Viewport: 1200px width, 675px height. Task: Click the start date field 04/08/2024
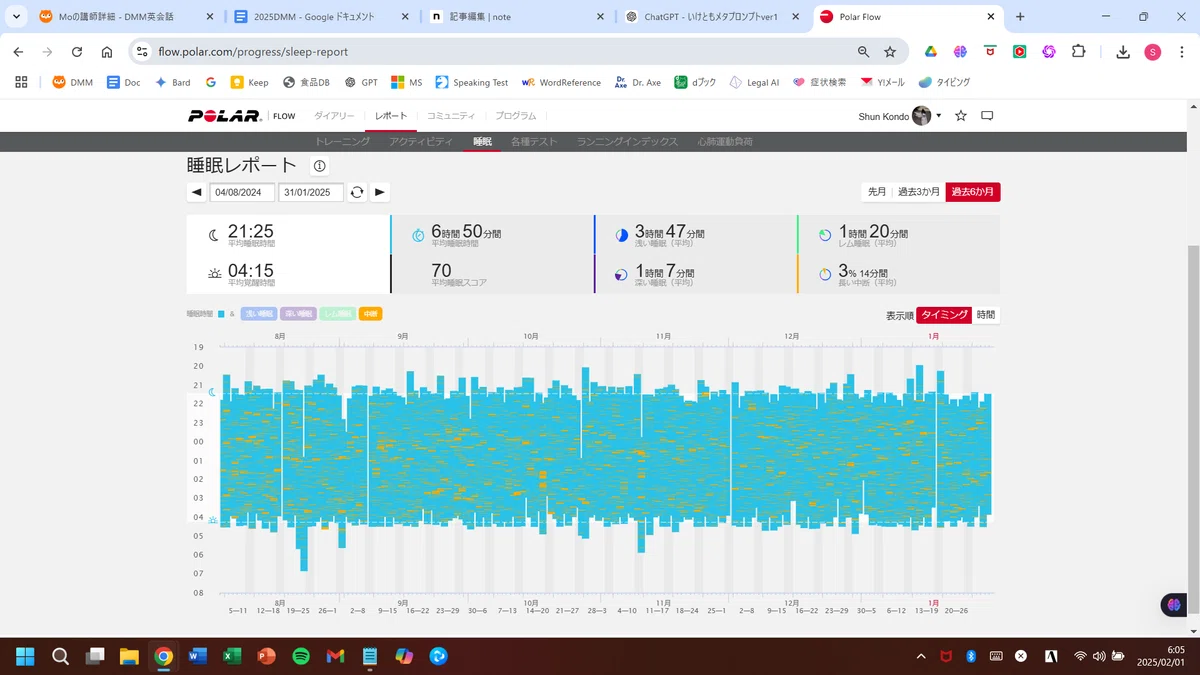[242, 192]
